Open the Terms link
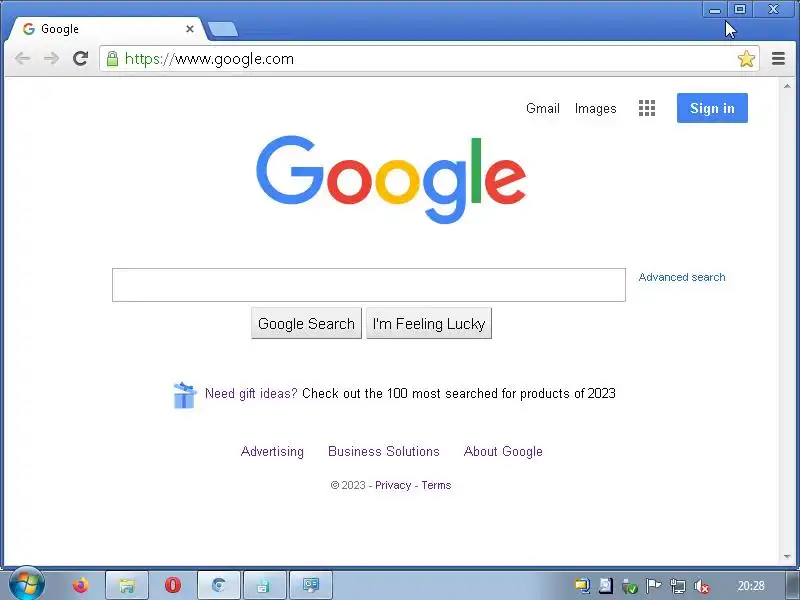Image resolution: width=800 pixels, height=600 pixels. click(x=436, y=485)
